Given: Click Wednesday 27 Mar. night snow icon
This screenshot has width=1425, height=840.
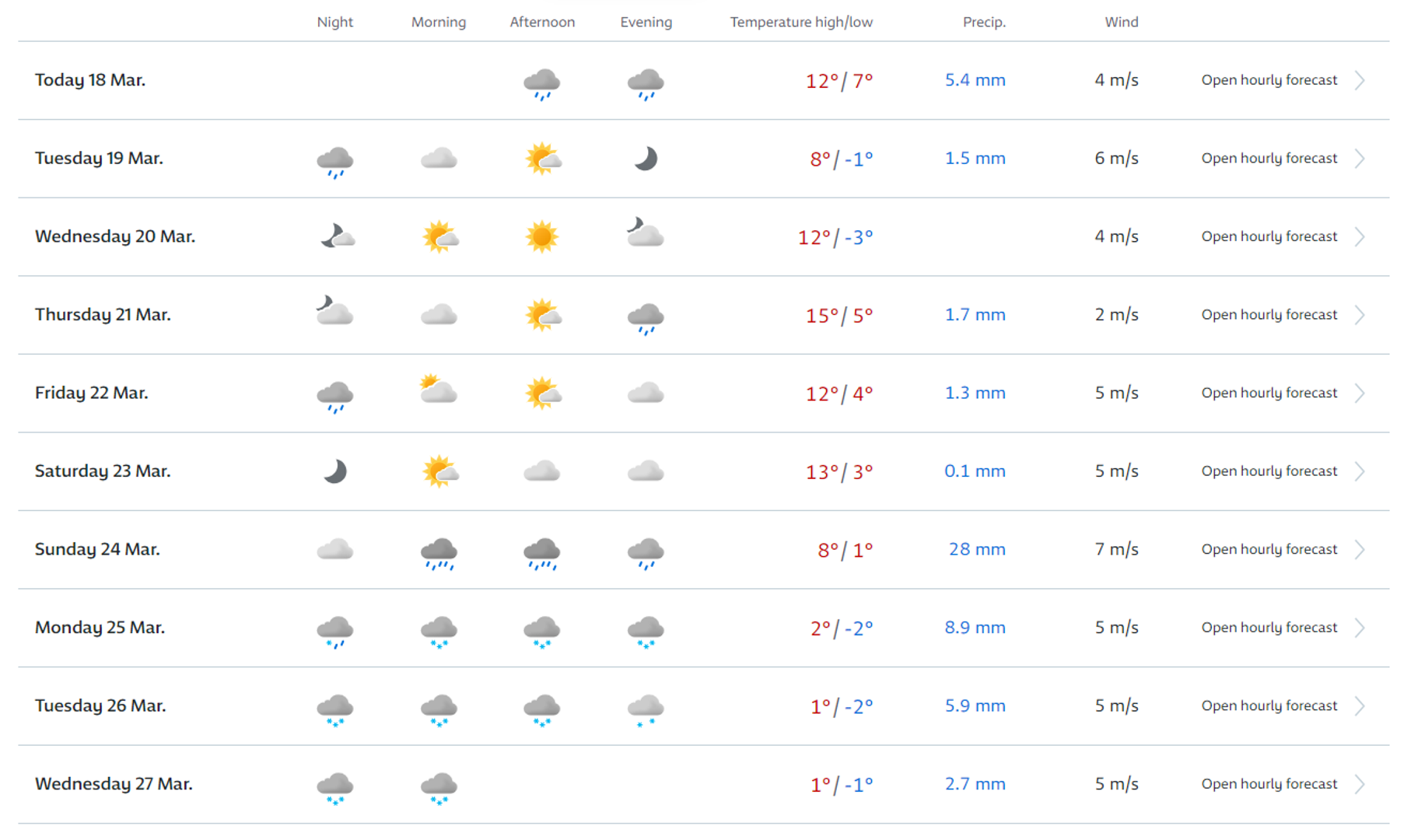Looking at the screenshot, I should pos(335,787).
